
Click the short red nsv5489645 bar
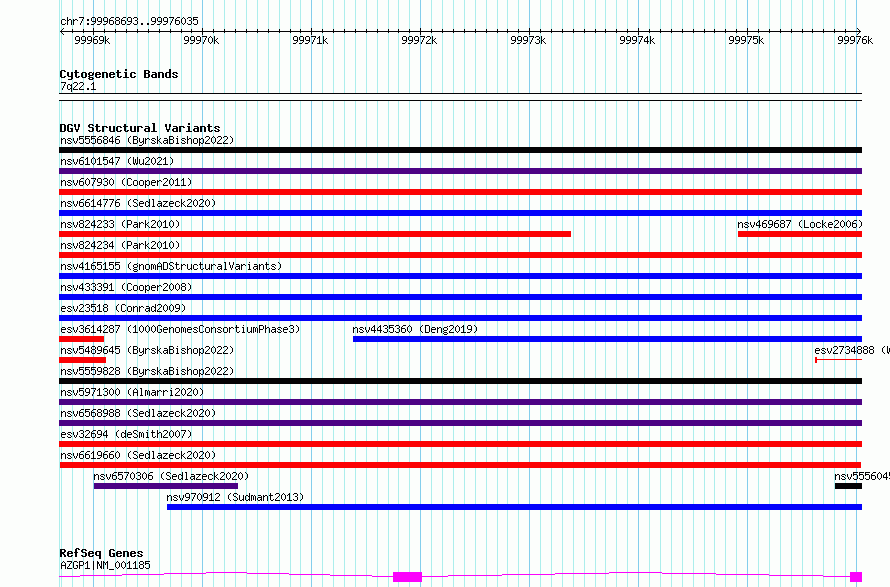click(82, 360)
